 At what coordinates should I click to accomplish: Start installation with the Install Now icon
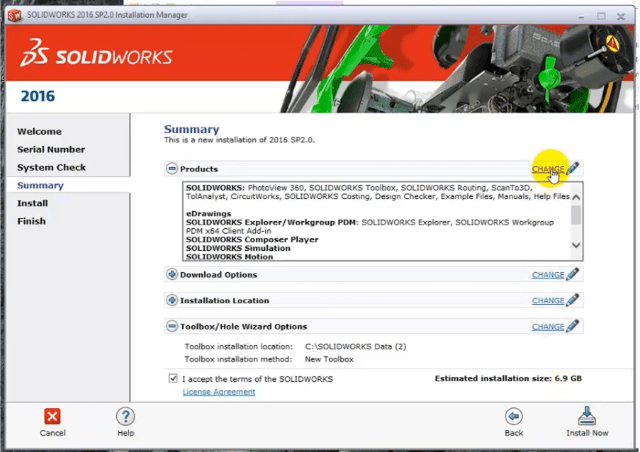(587, 416)
